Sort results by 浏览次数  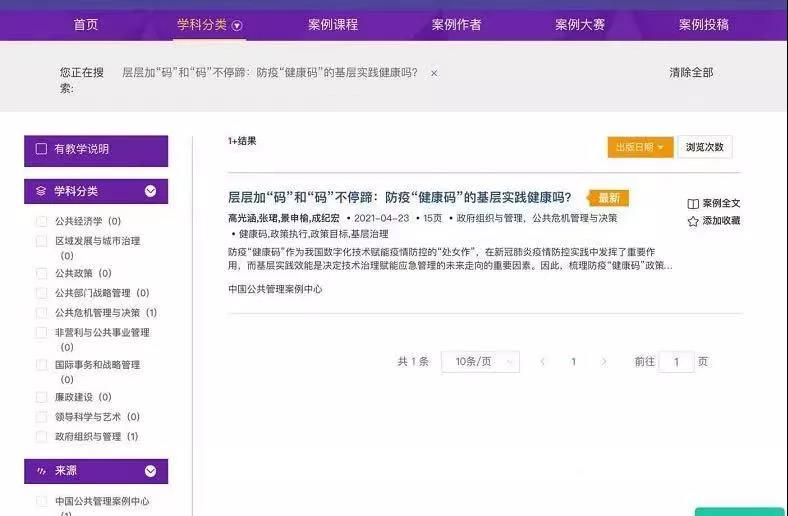pyautogui.click(x=705, y=147)
